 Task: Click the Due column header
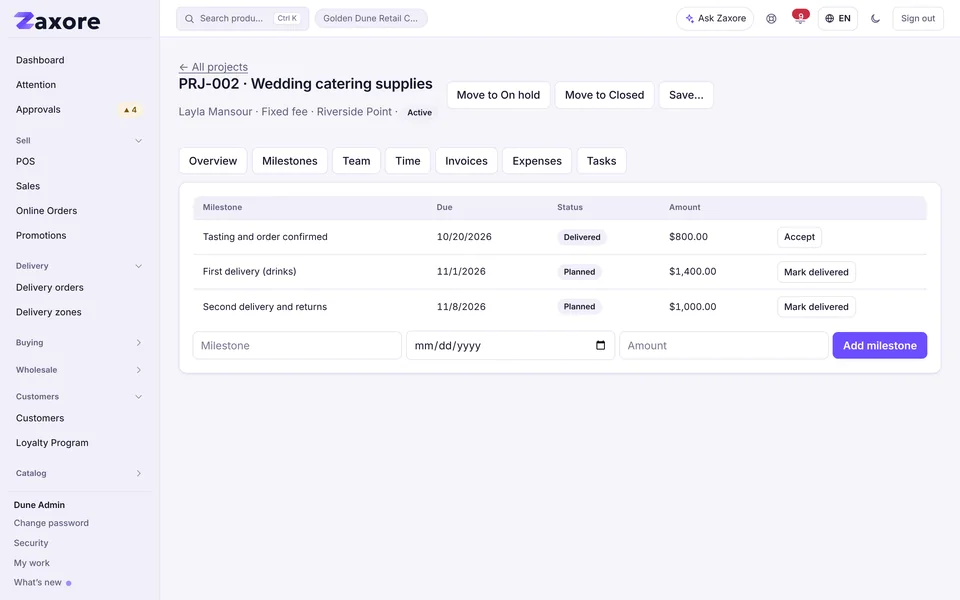pos(444,207)
